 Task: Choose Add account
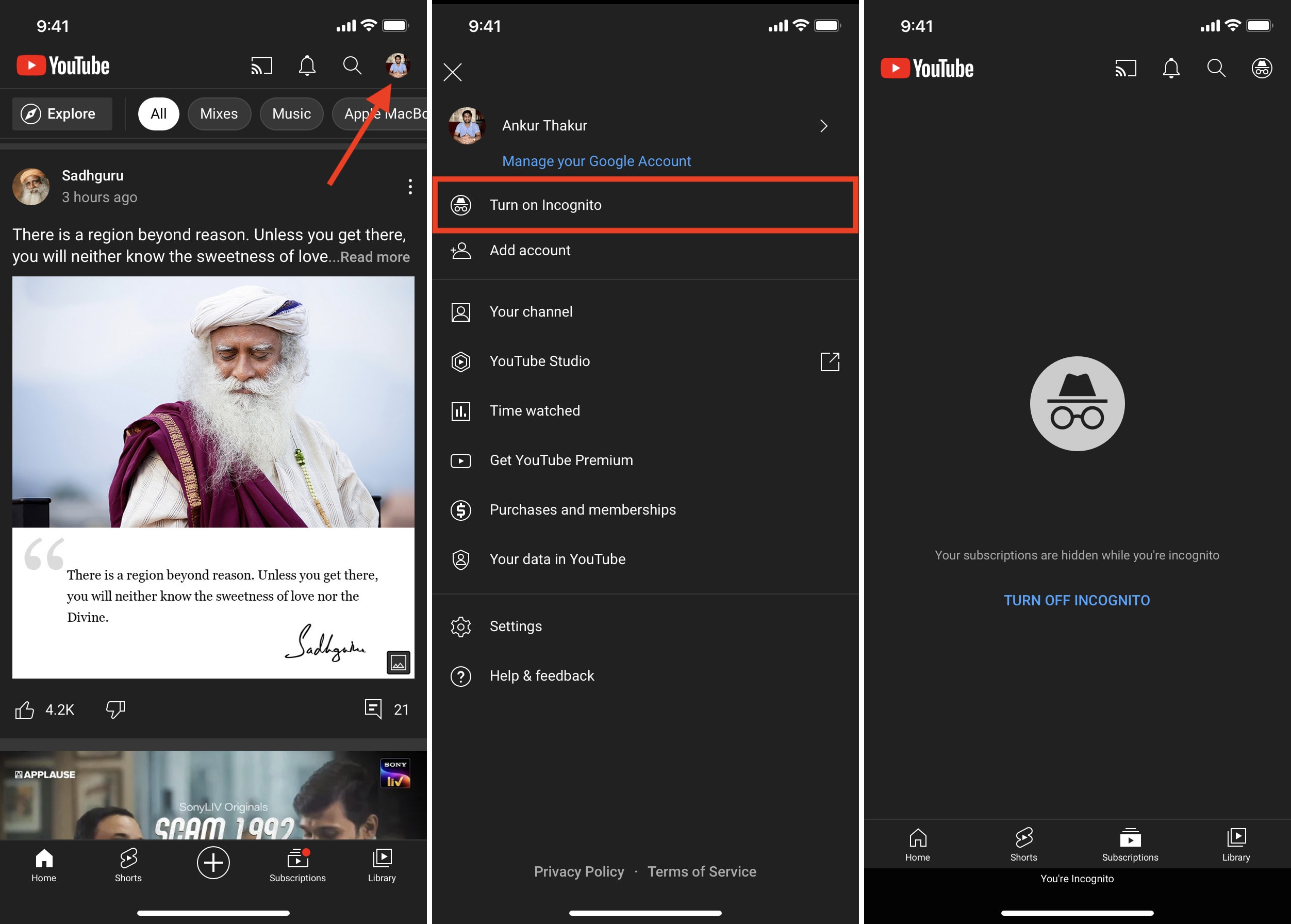[x=645, y=251]
